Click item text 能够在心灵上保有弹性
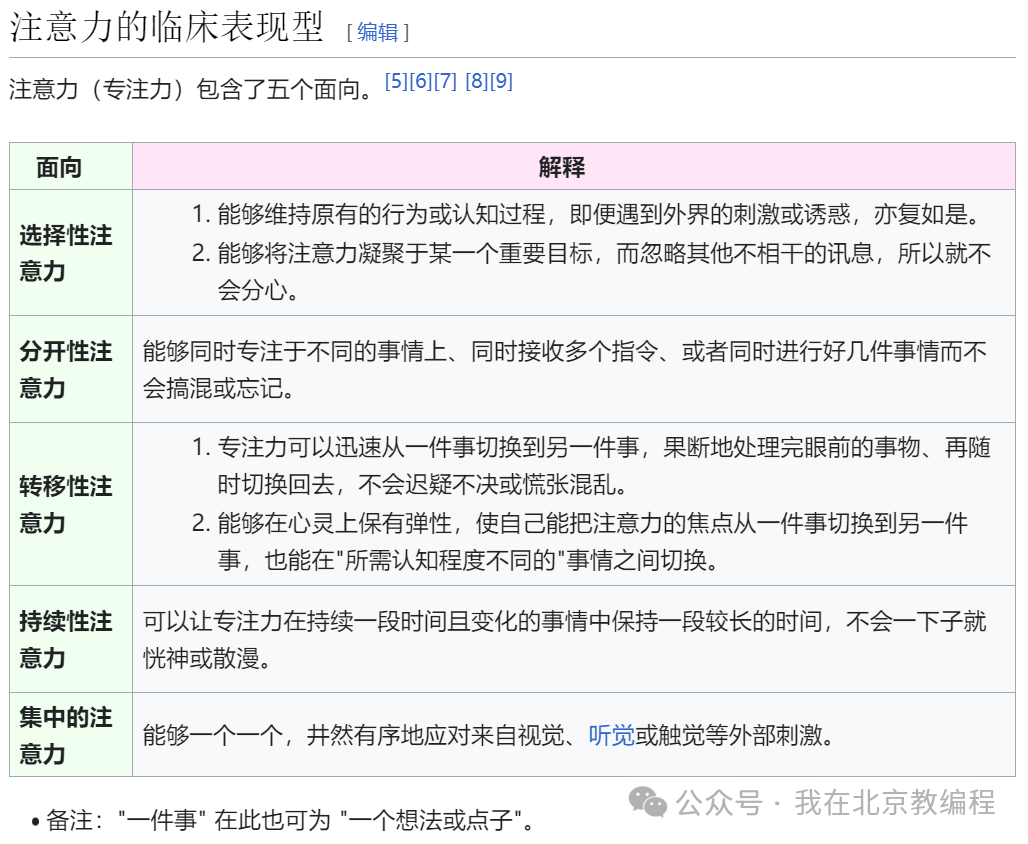 click(335, 523)
